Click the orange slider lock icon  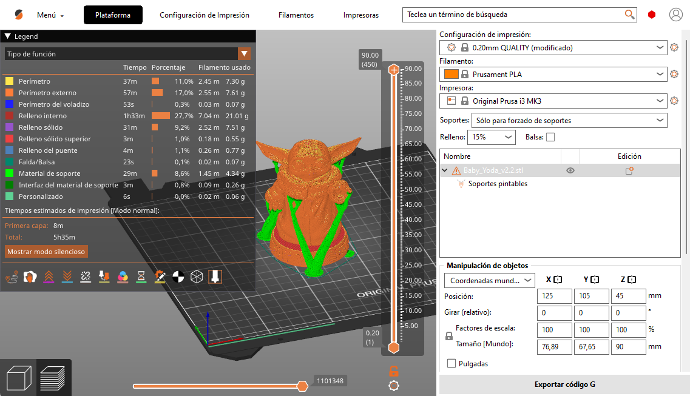394,371
